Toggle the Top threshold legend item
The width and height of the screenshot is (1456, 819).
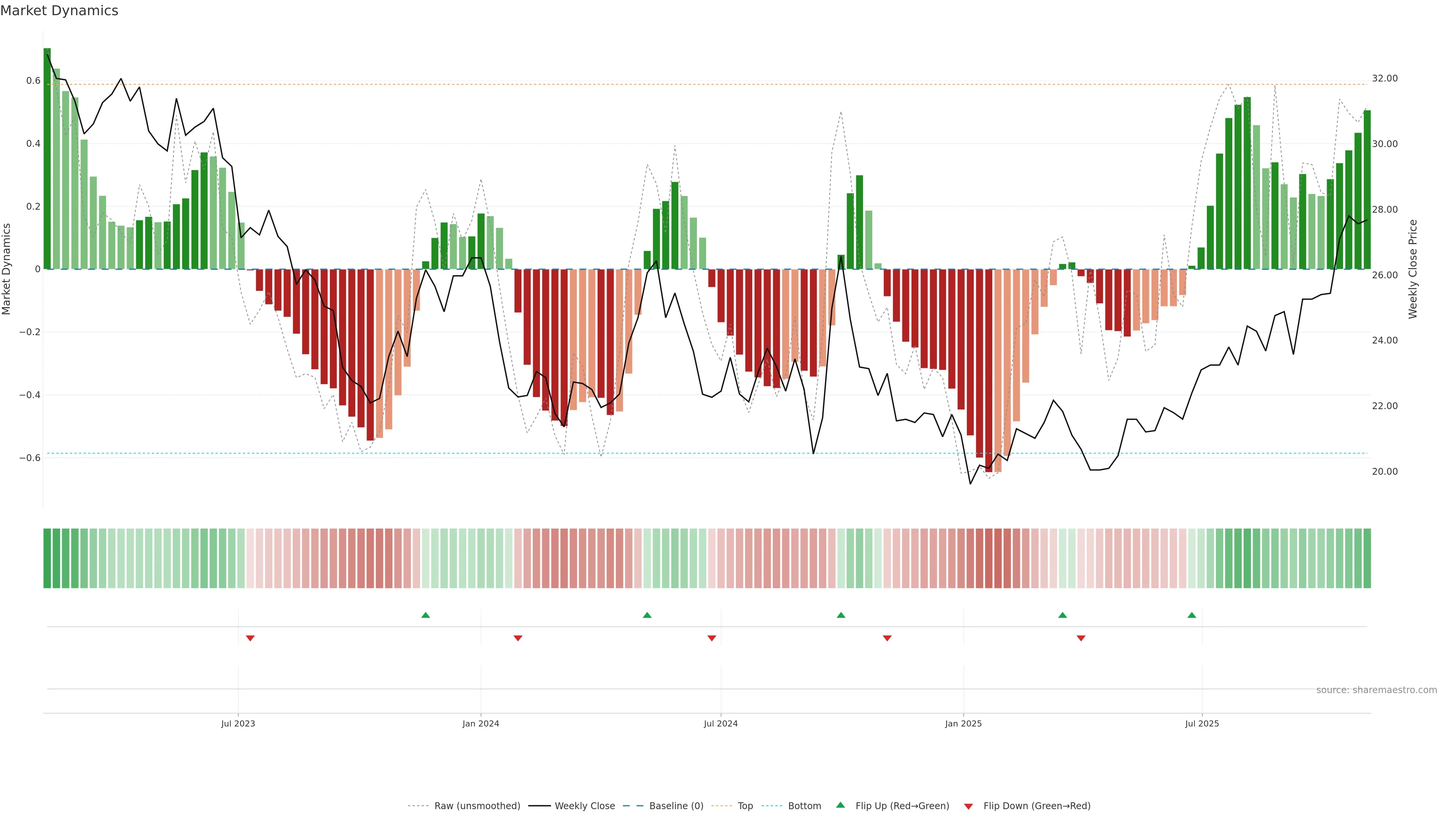pos(745,806)
